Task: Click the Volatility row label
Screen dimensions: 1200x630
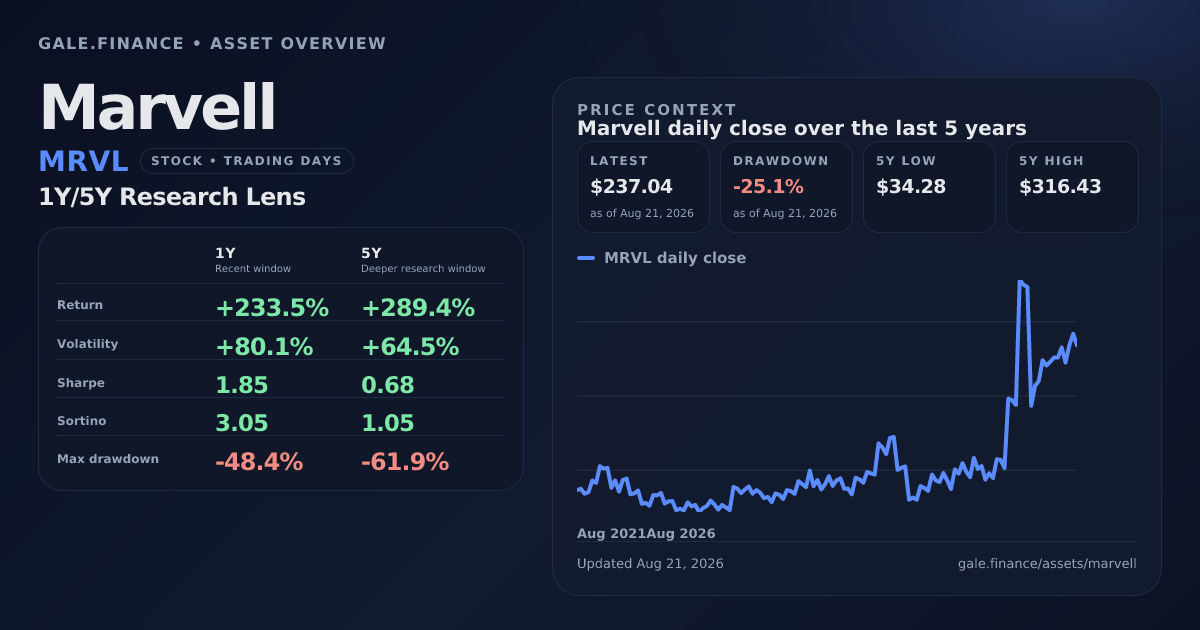Action: (x=88, y=344)
